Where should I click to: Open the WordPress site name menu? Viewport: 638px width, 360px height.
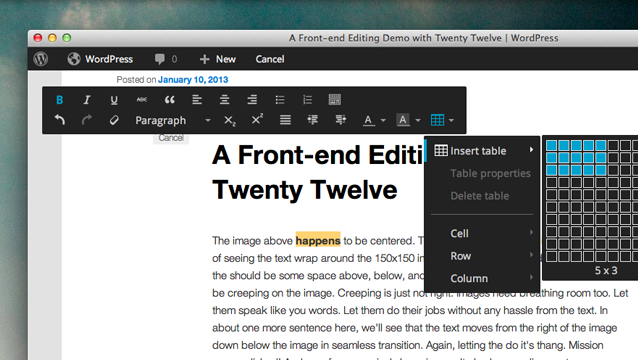click(x=100, y=59)
